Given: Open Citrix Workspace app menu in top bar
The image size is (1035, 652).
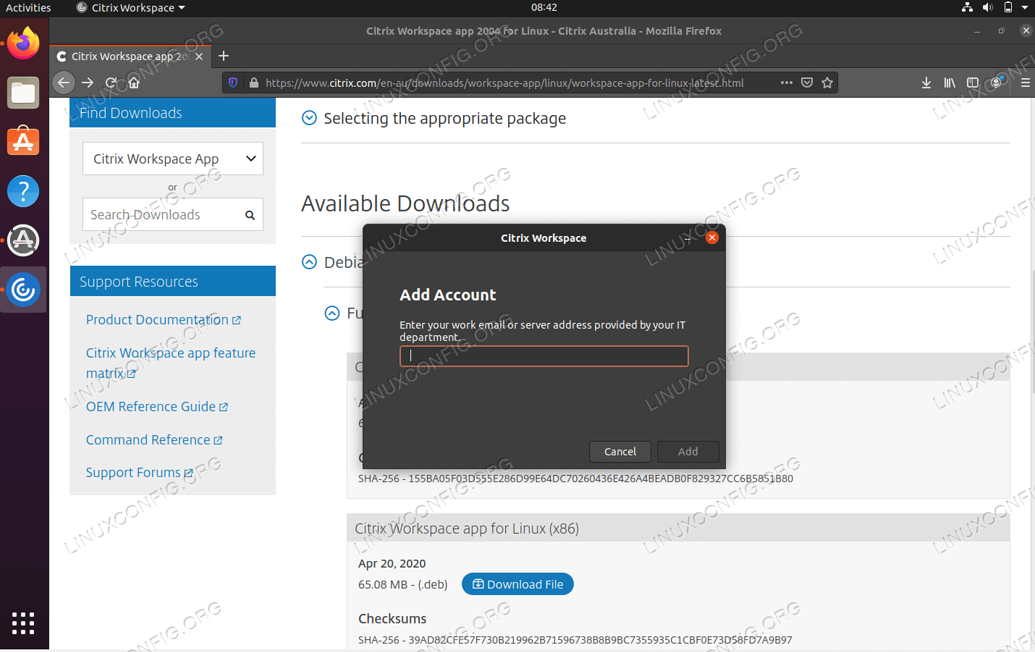Looking at the screenshot, I should point(131,8).
